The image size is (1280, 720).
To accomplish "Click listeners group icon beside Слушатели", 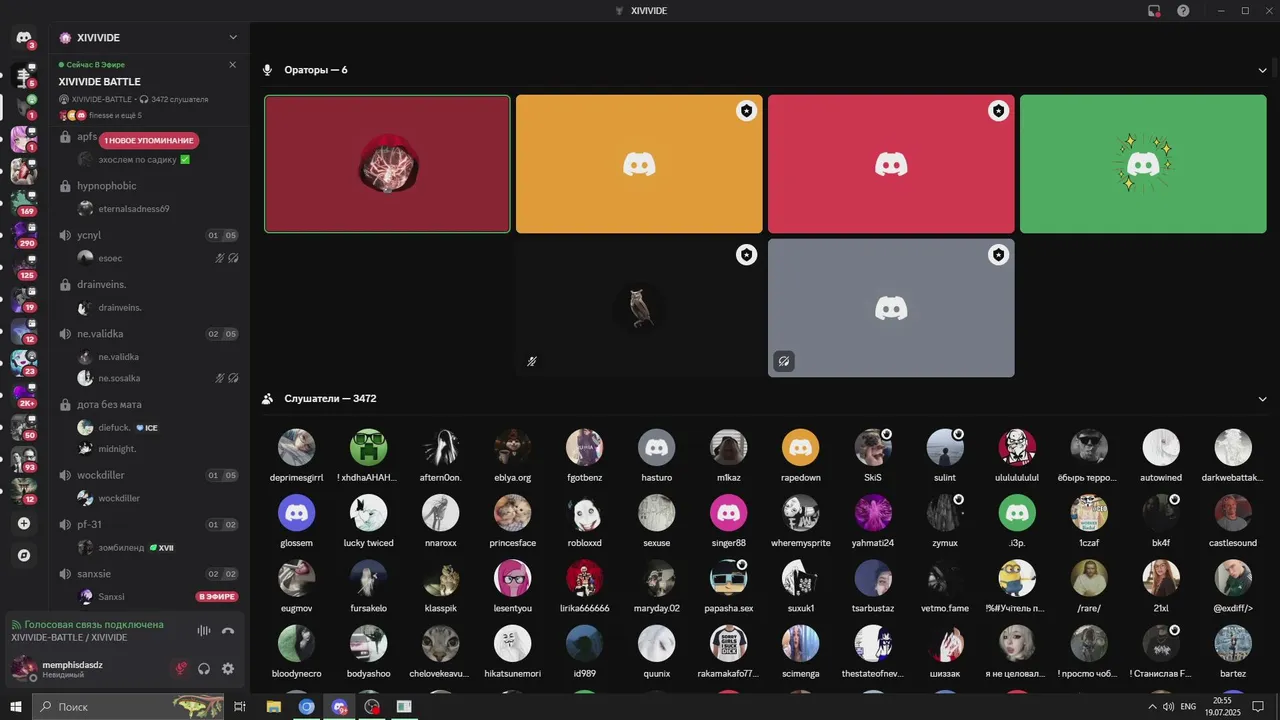I will tap(267, 399).
